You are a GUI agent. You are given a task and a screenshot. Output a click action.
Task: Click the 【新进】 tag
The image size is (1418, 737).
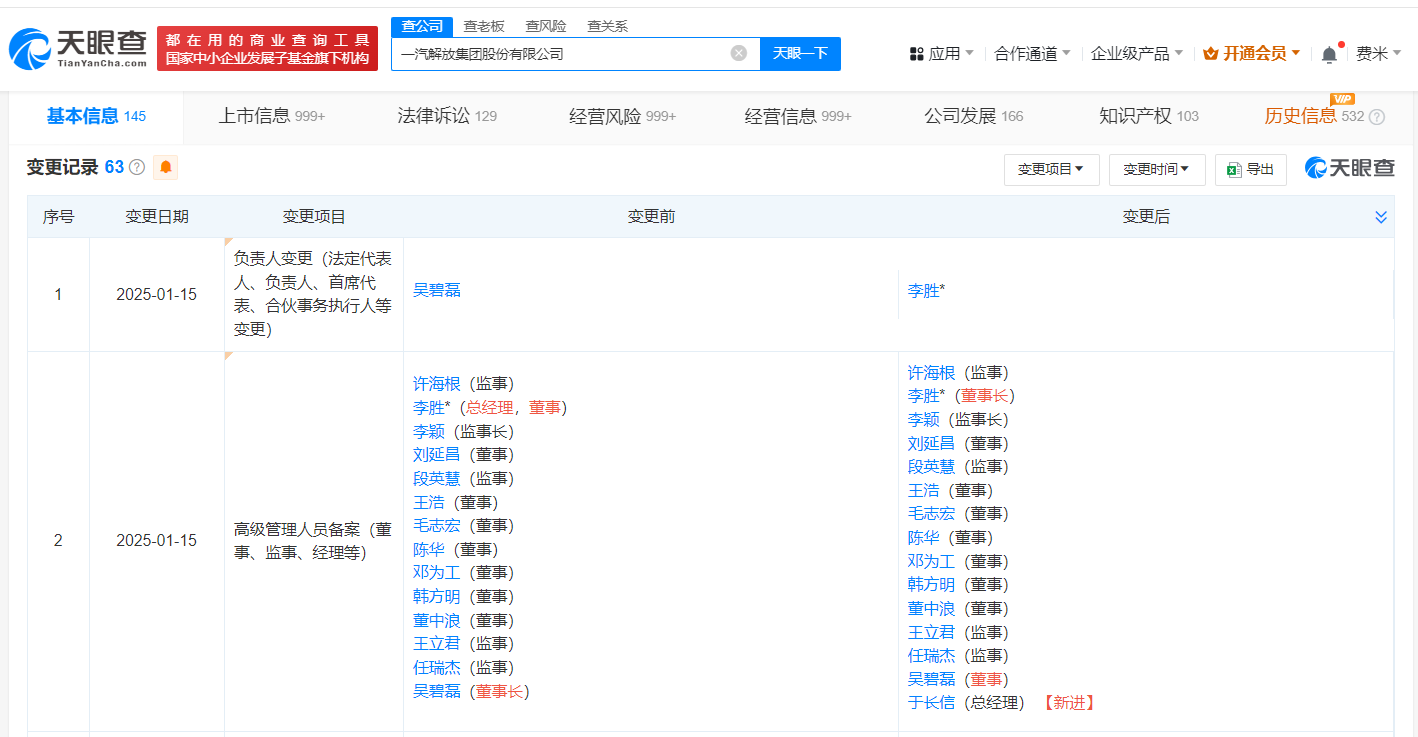point(1070,702)
